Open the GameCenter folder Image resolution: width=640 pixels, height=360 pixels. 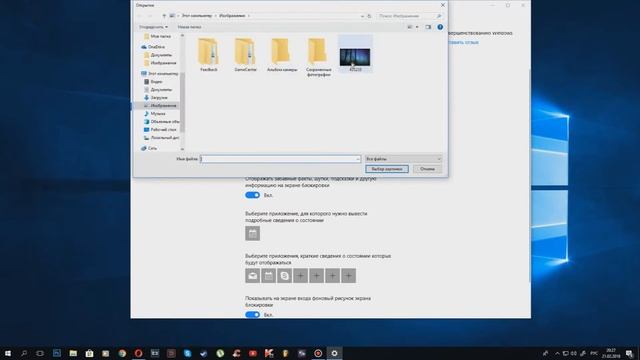(245, 55)
